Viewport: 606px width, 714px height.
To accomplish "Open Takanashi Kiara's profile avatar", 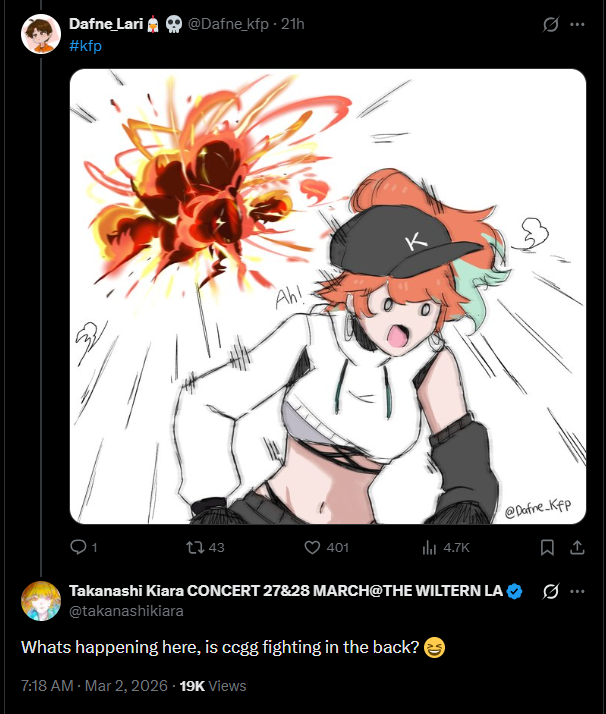I will pos(41,601).
